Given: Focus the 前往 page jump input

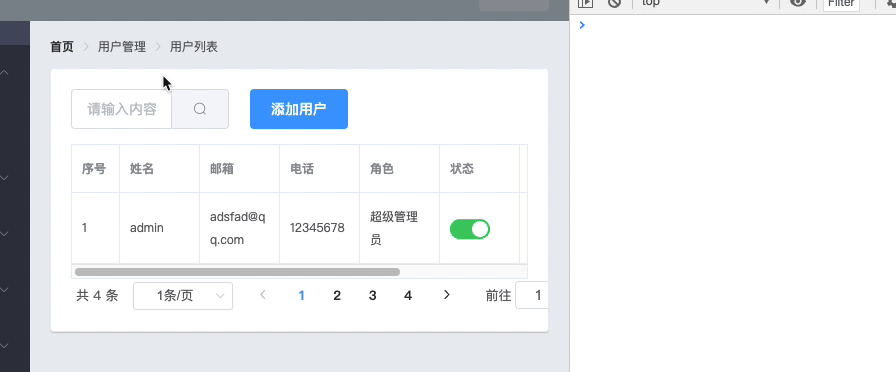Looking at the screenshot, I should coord(532,295).
